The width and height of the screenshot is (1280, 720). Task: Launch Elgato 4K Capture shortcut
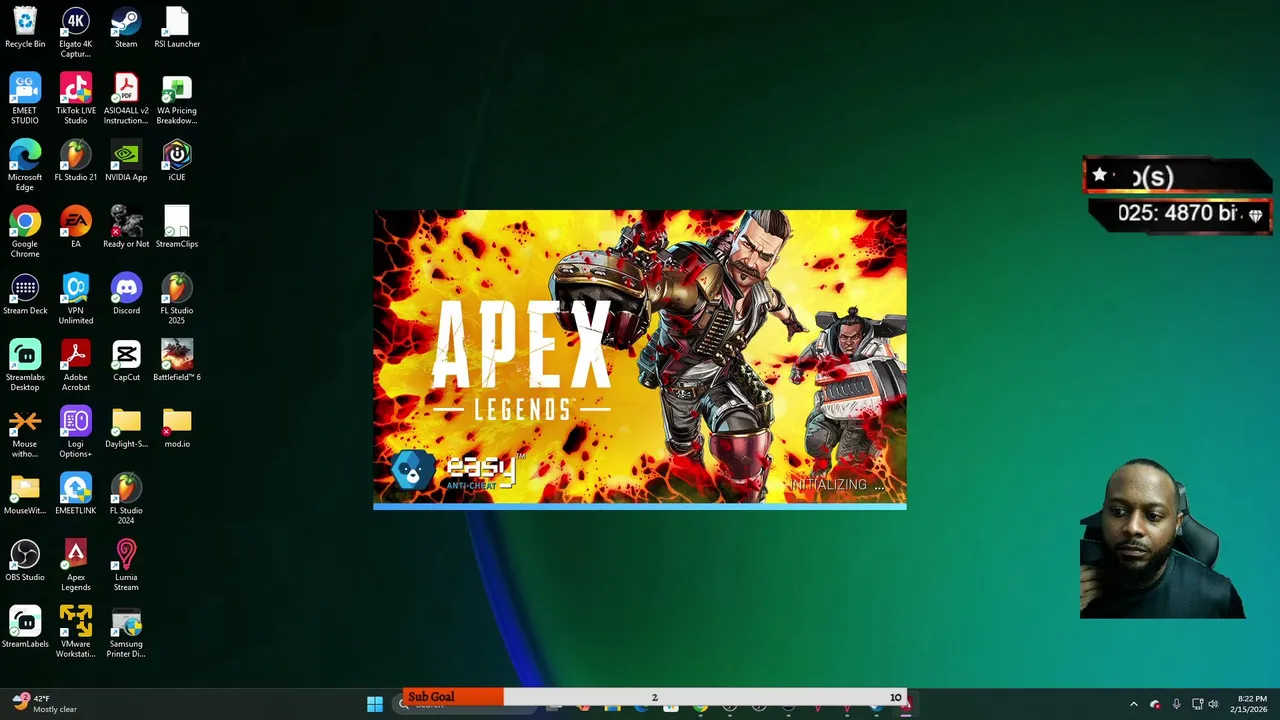click(x=75, y=32)
